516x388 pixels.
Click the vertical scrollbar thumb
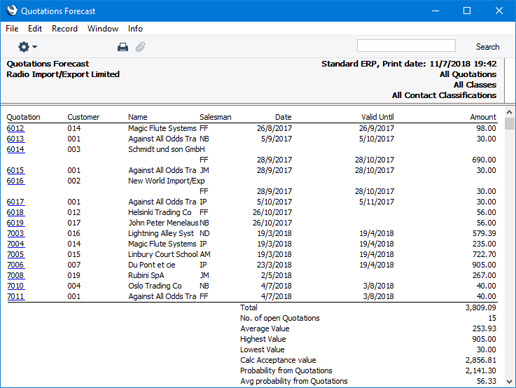coord(509,123)
